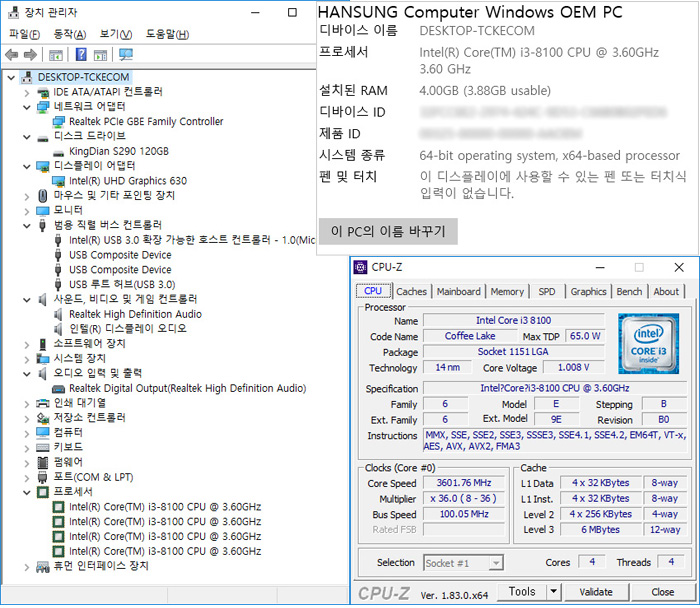The image size is (700, 608).
Task: Click the 휴먼 인터페이스 장치 icon
Action: [43, 567]
